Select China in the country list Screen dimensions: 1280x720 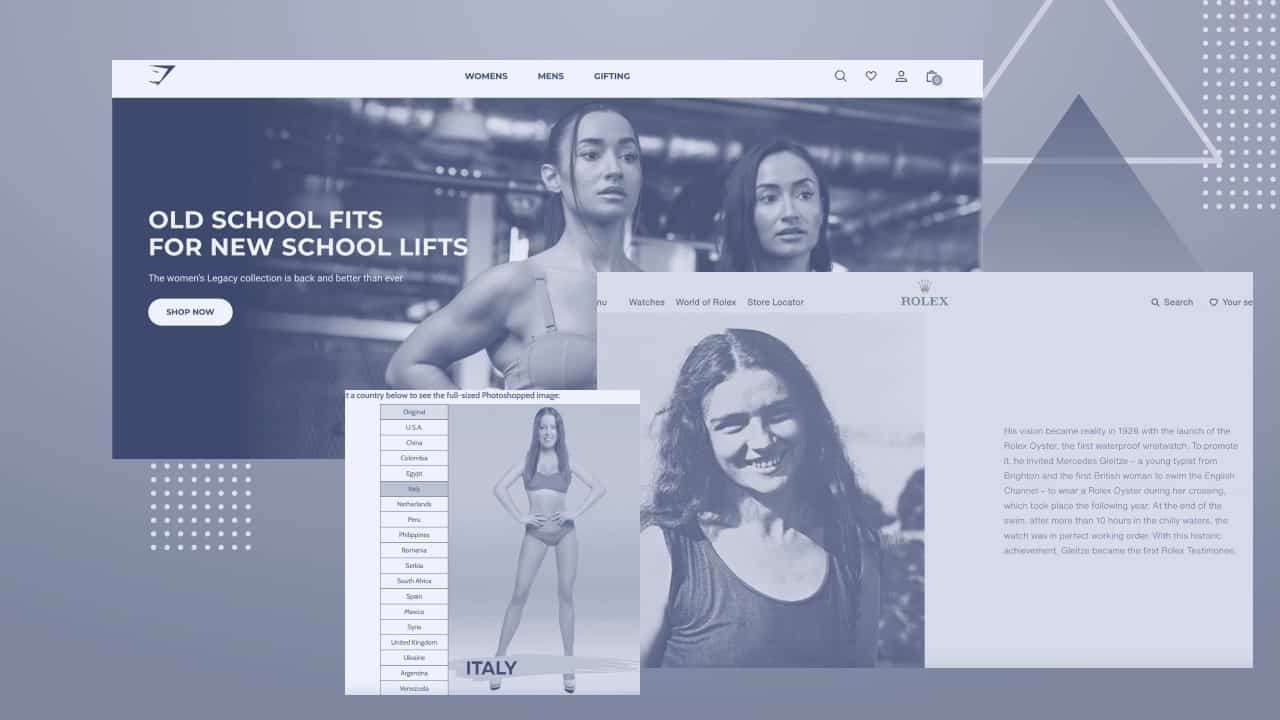click(414, 443)
